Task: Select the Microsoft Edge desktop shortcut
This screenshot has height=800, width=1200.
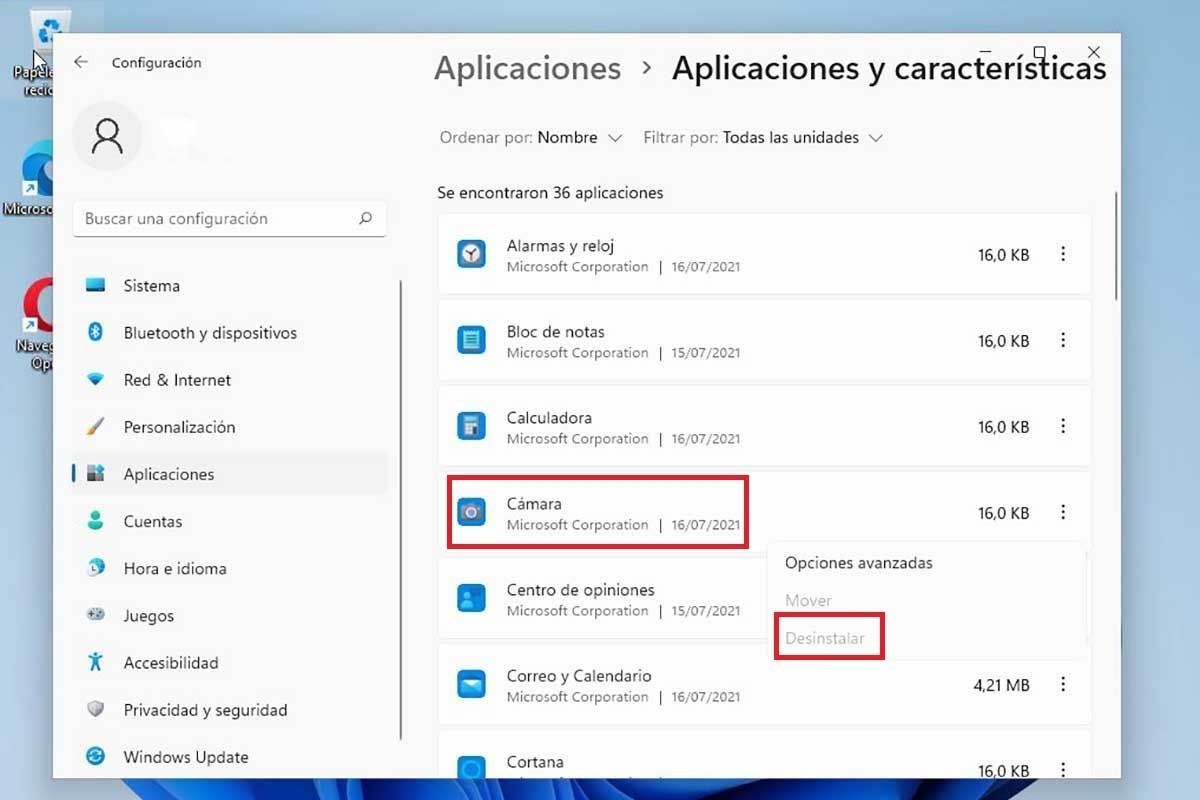Action: pyautogui.click(x=30, y=180)
